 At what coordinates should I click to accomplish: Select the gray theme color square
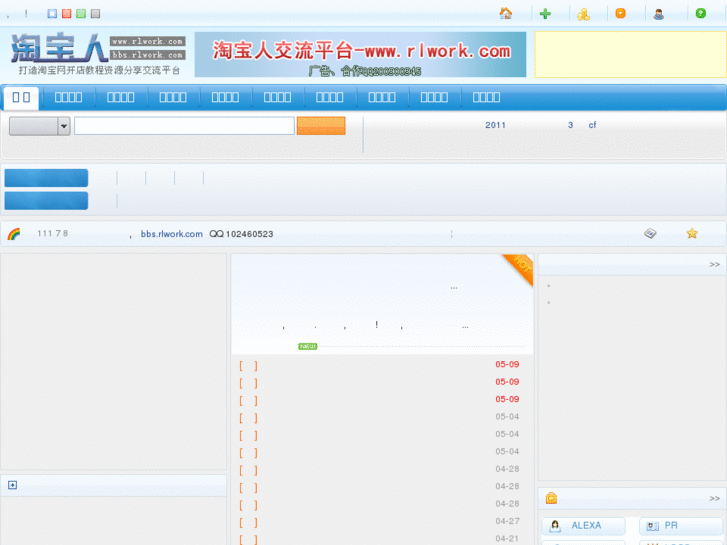tap(96, 13)
